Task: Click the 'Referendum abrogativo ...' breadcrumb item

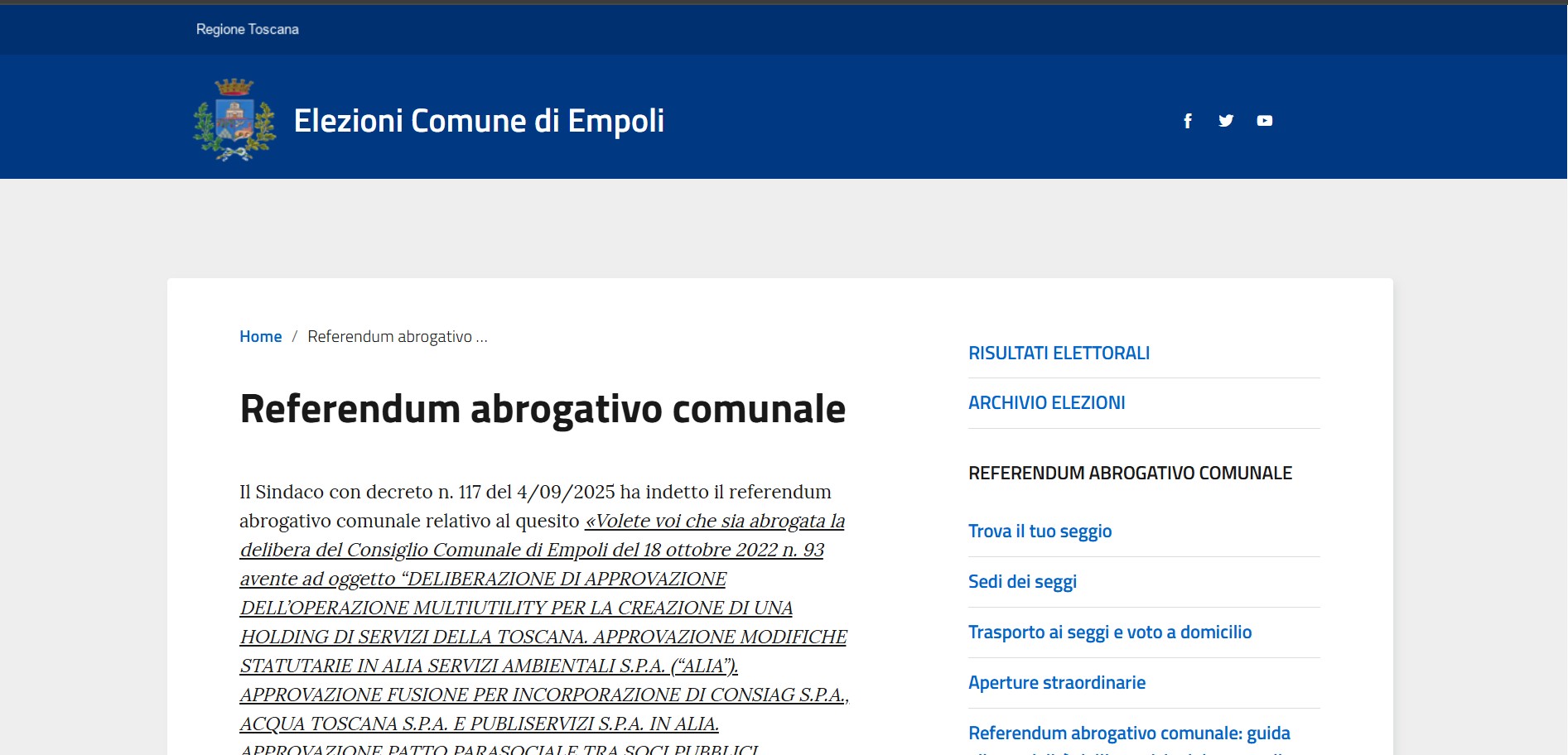Action: (x=397, y=336)
